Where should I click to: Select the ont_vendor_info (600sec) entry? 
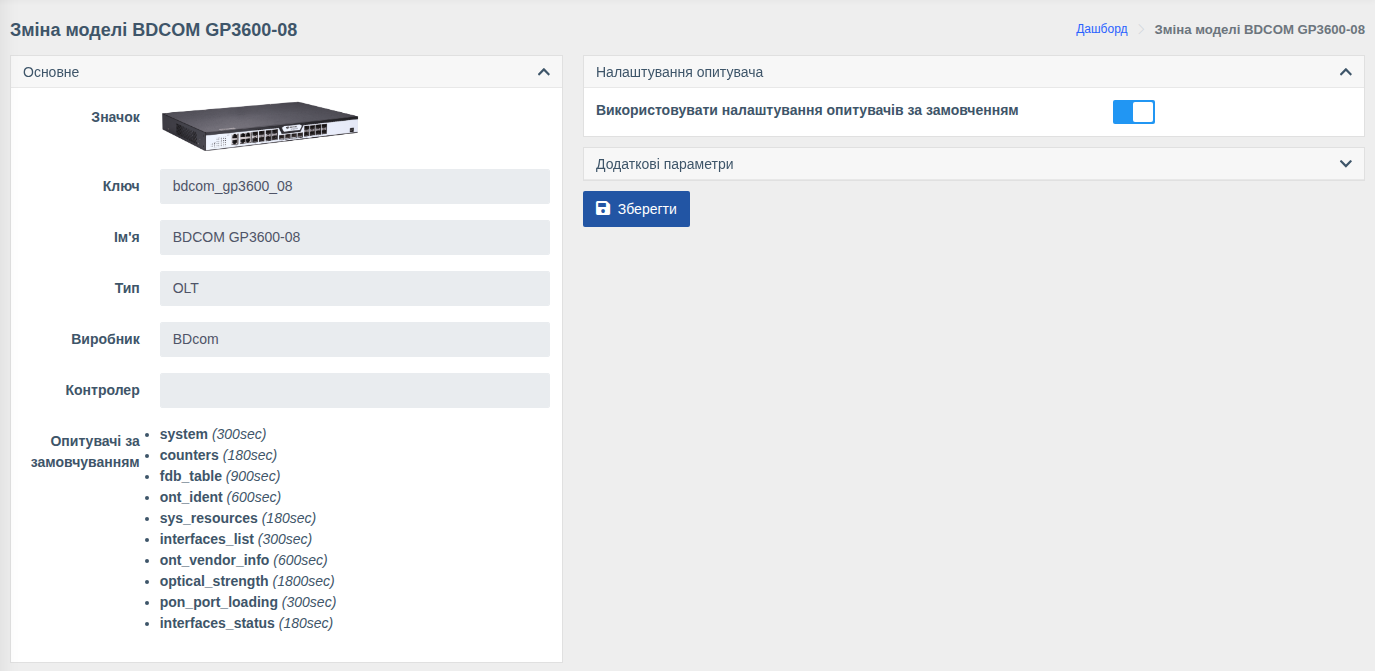click(x=244, y=560)
